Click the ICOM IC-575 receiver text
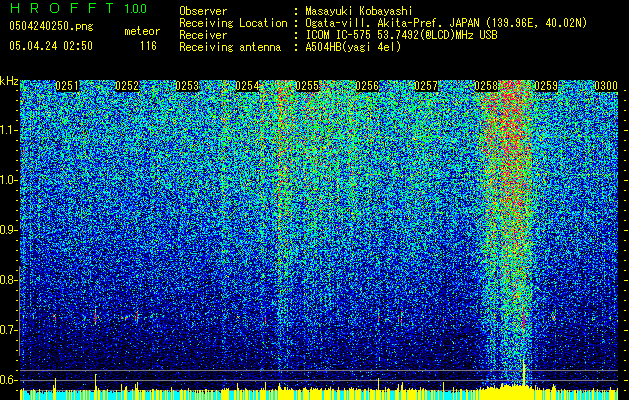 pos(401,35)
